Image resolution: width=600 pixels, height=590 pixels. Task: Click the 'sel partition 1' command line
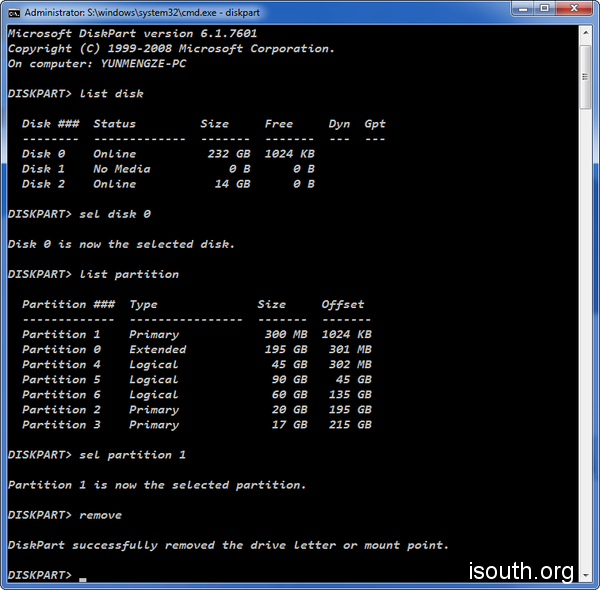pos(97,455)
